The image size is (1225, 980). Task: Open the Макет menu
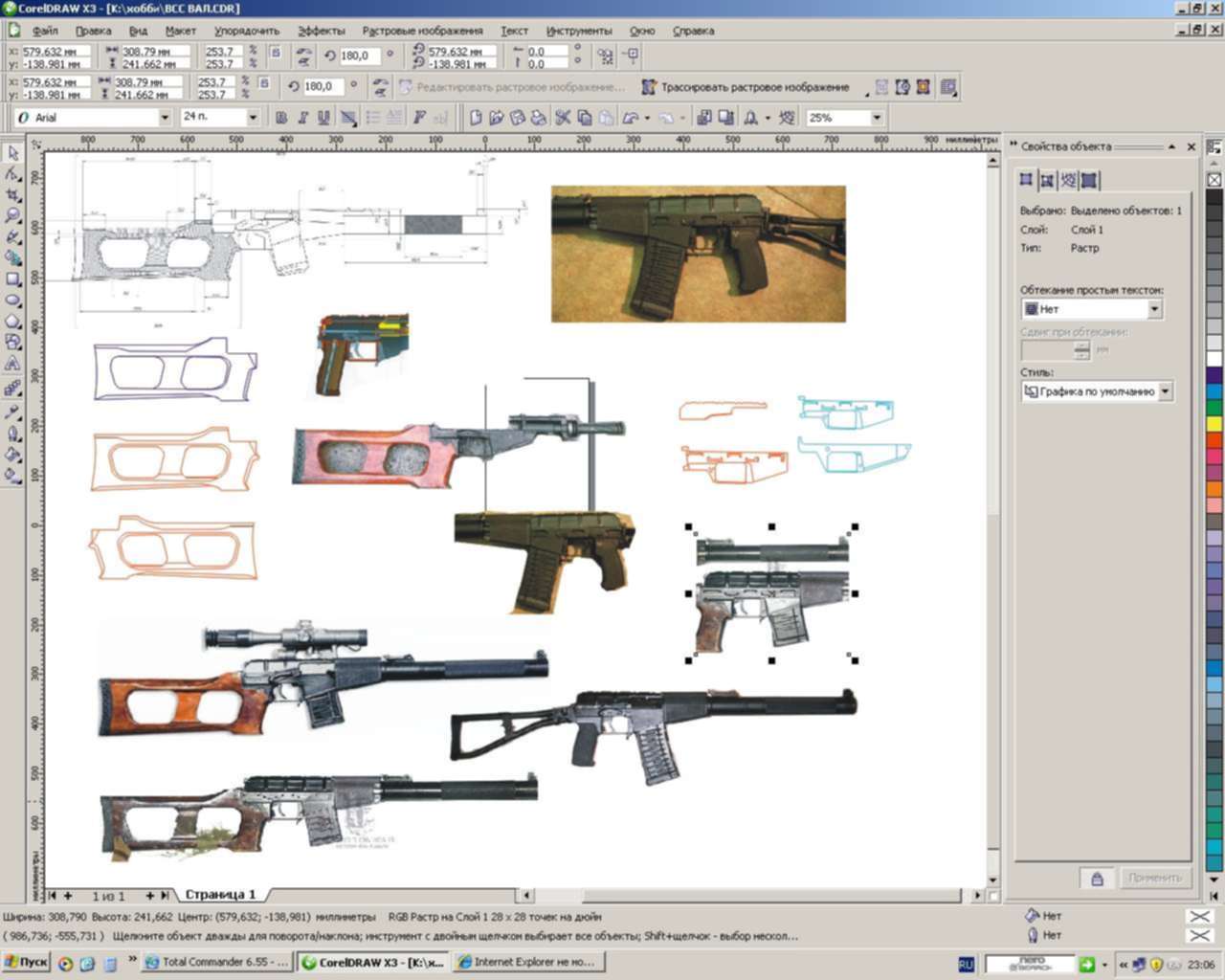tap(180, 31)
